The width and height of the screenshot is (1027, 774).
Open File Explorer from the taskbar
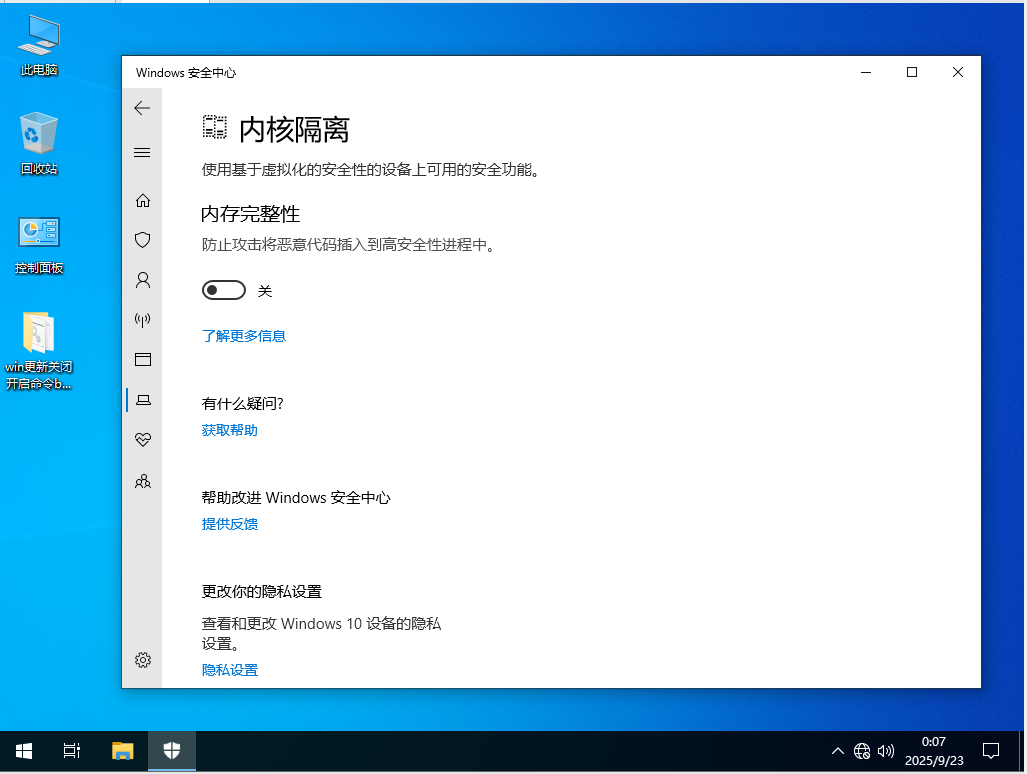(122, 751)
